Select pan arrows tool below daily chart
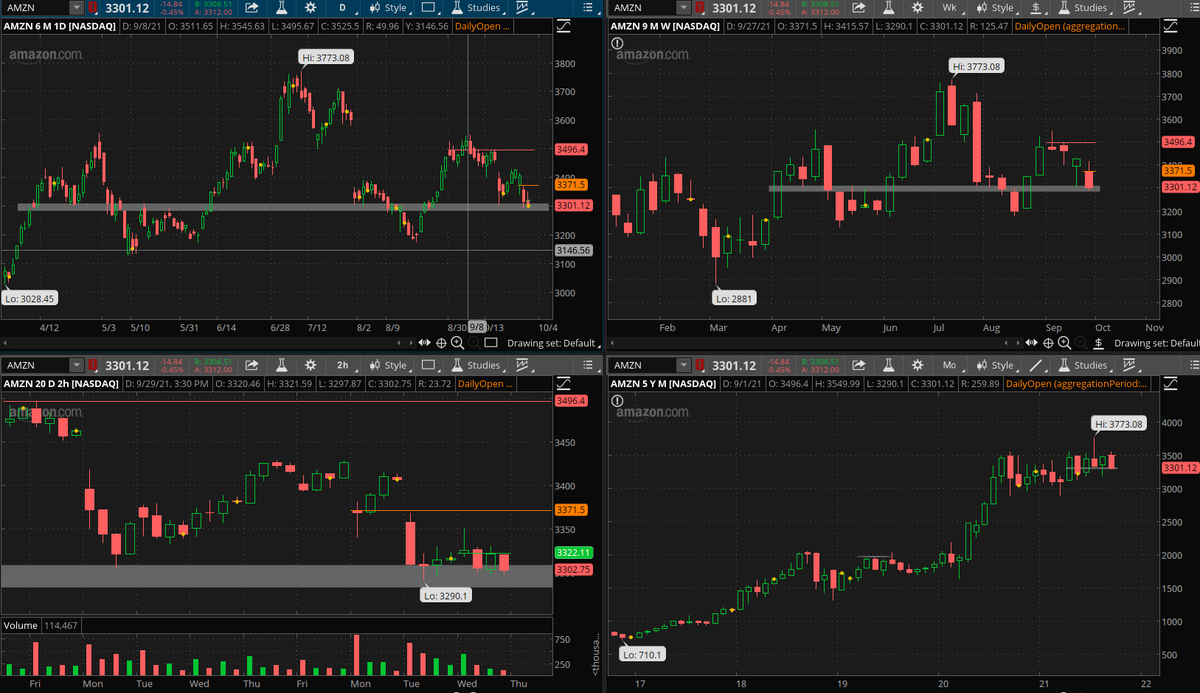The height and width of the screenshot is (693, 1200). (x=425, y=343)
